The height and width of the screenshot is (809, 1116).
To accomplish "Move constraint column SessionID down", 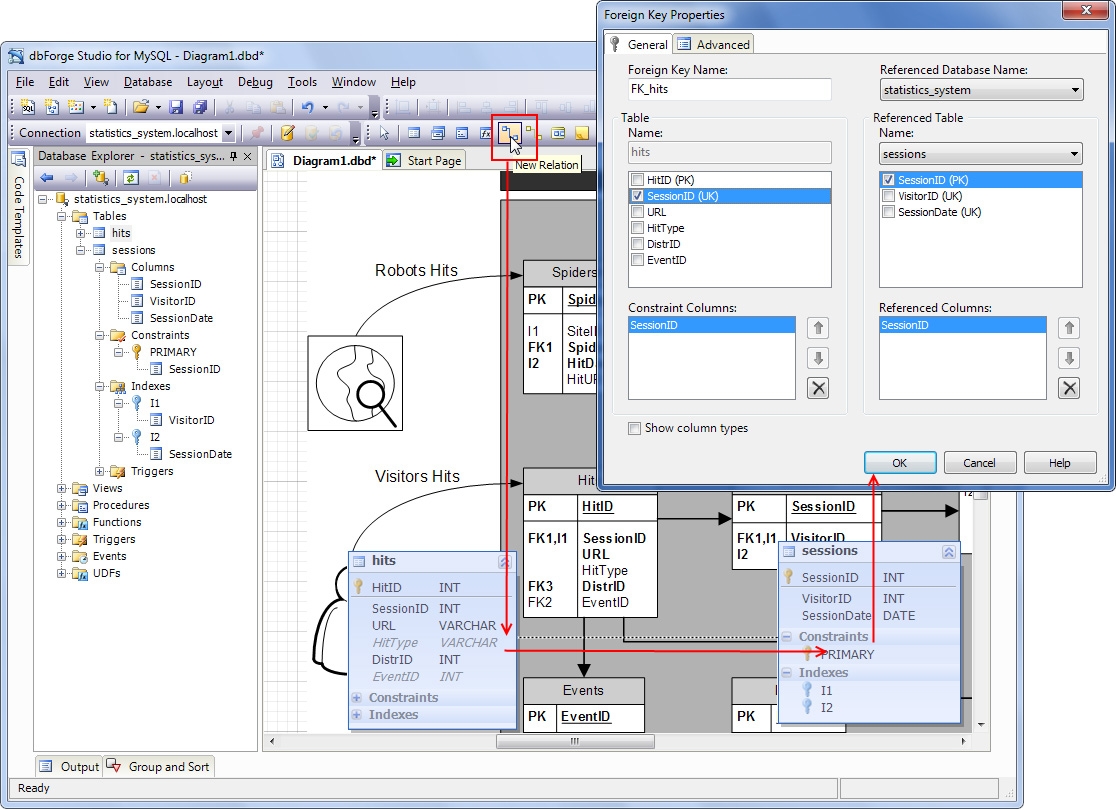I will [818, 358].
